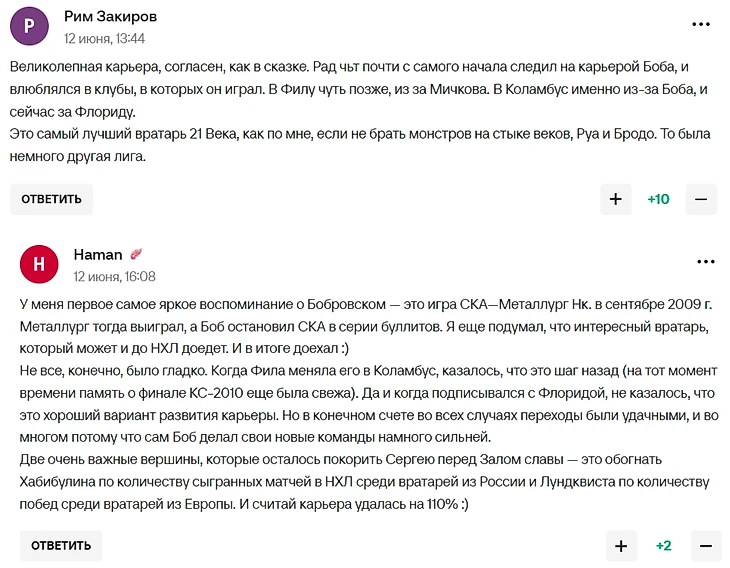View the +10 rating score details

(x=658, y=199)
